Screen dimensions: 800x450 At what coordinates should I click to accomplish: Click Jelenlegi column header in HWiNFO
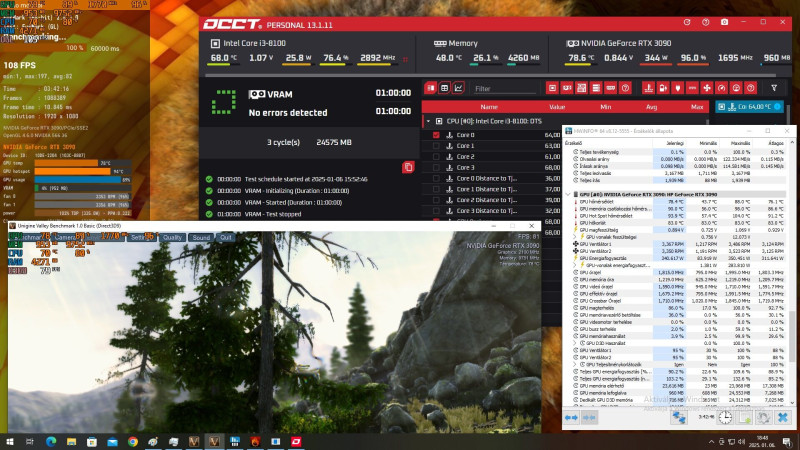pos(675,143)
